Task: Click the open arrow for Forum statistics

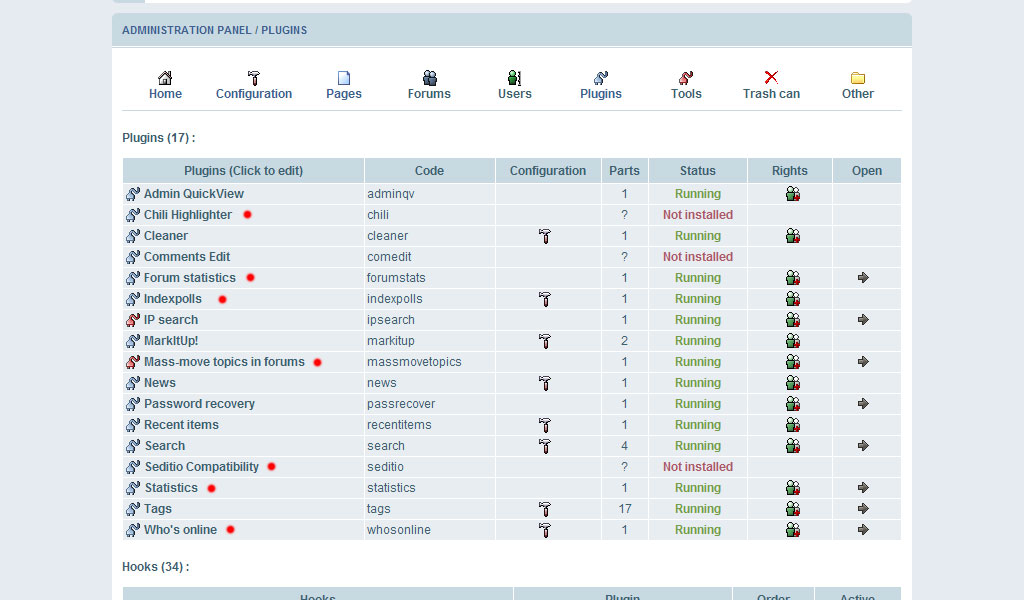Action: [864, 278]
